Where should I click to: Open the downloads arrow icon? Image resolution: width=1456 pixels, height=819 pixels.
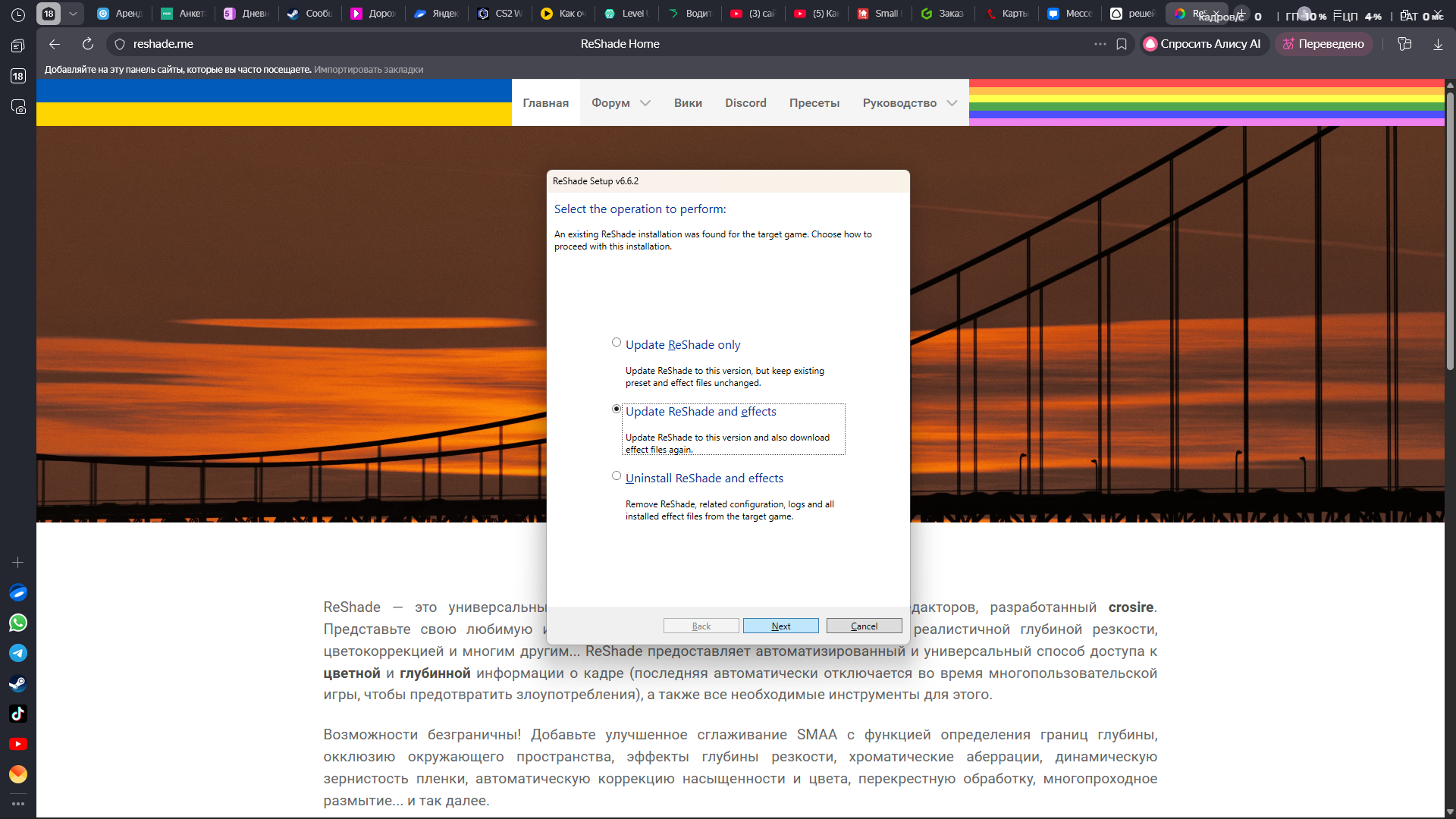[x=1438, y=44]
